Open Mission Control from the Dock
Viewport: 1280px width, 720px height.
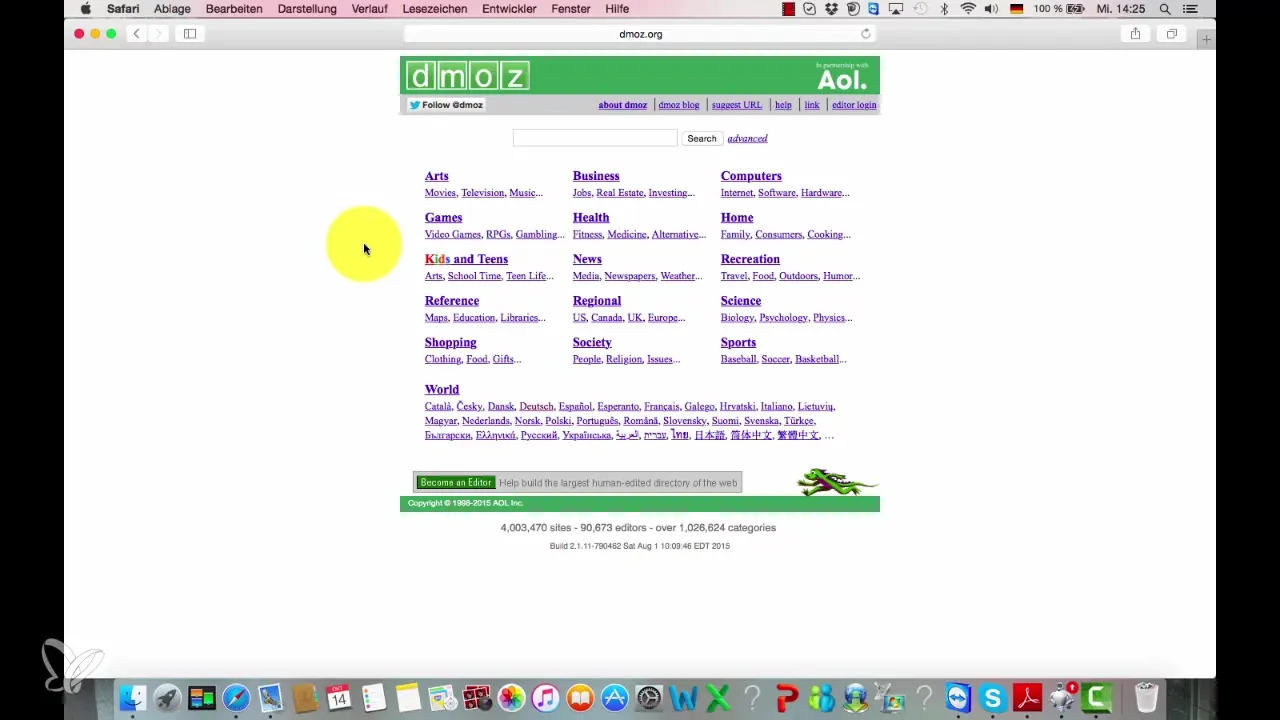pos(201,697)
